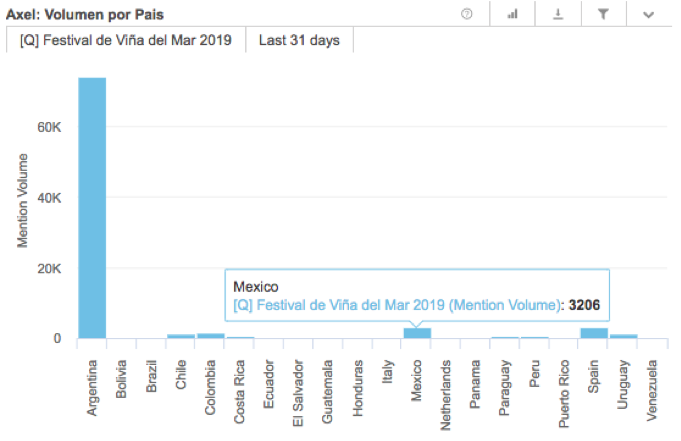Click the Mention Volume axis title

(23, 200)
